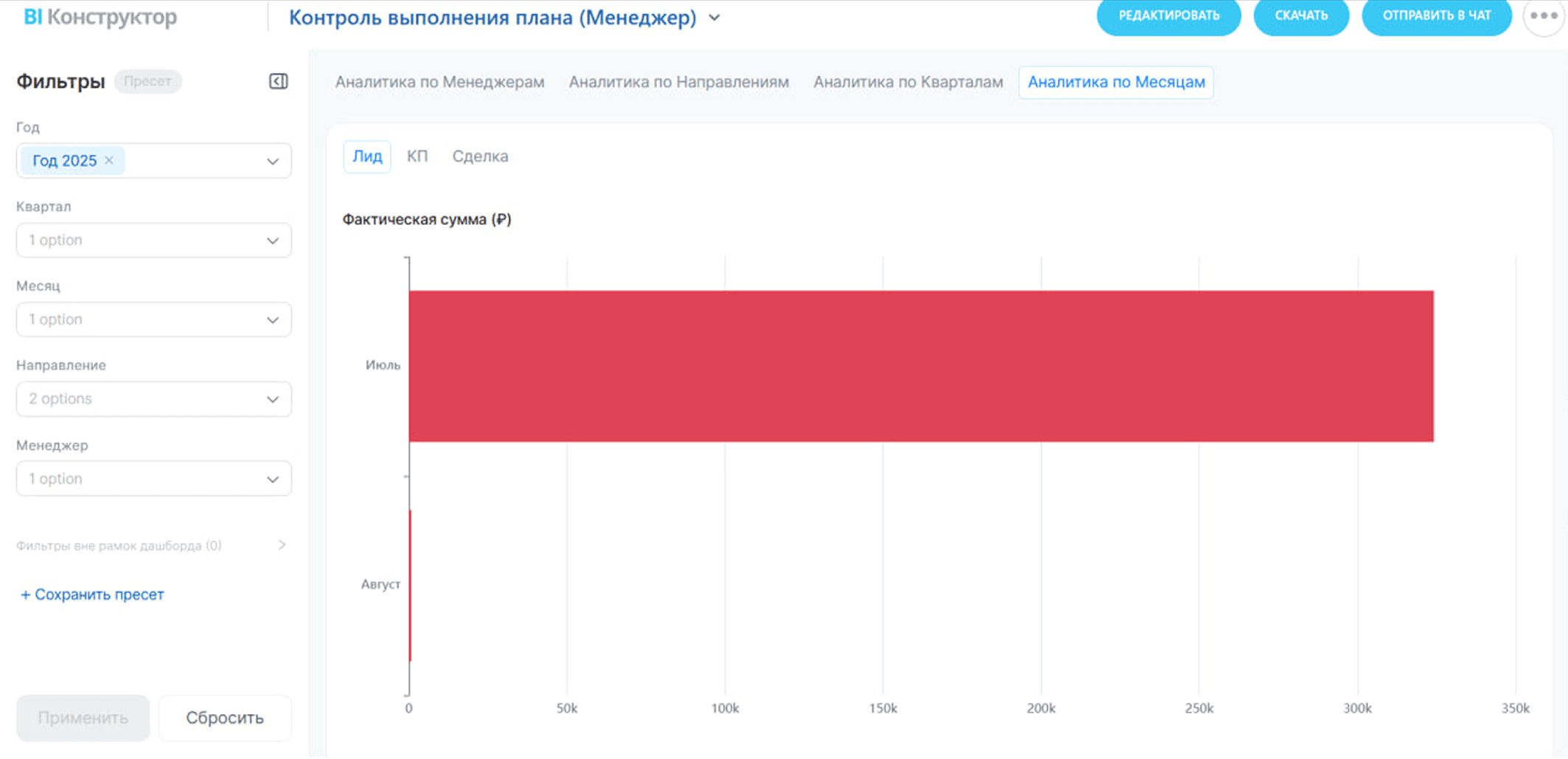Open the Аналитика по Направлениям tab
Image resolution: width=1568 pixels, height=759 pixels.
pos(678,82)
